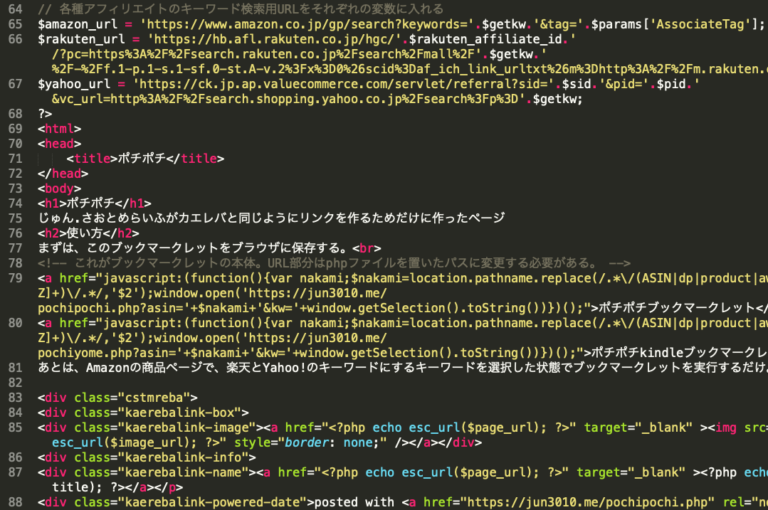Click $getkw; at end of line 67
768x510 pixels.
pos(557,99)
